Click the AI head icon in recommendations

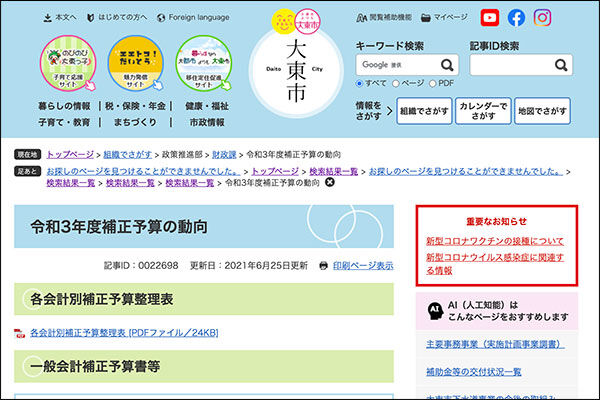[435, 311]
